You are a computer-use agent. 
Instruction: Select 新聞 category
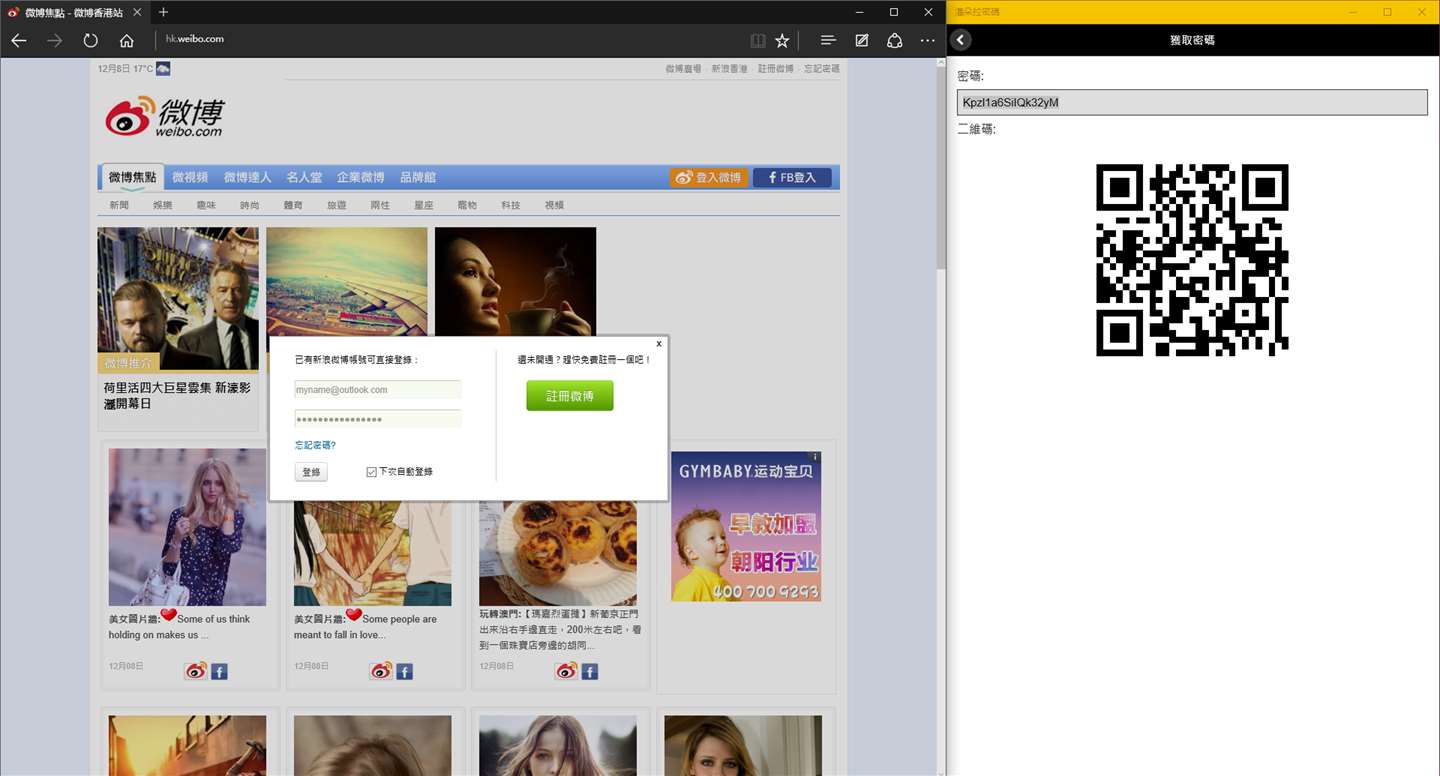119,205
